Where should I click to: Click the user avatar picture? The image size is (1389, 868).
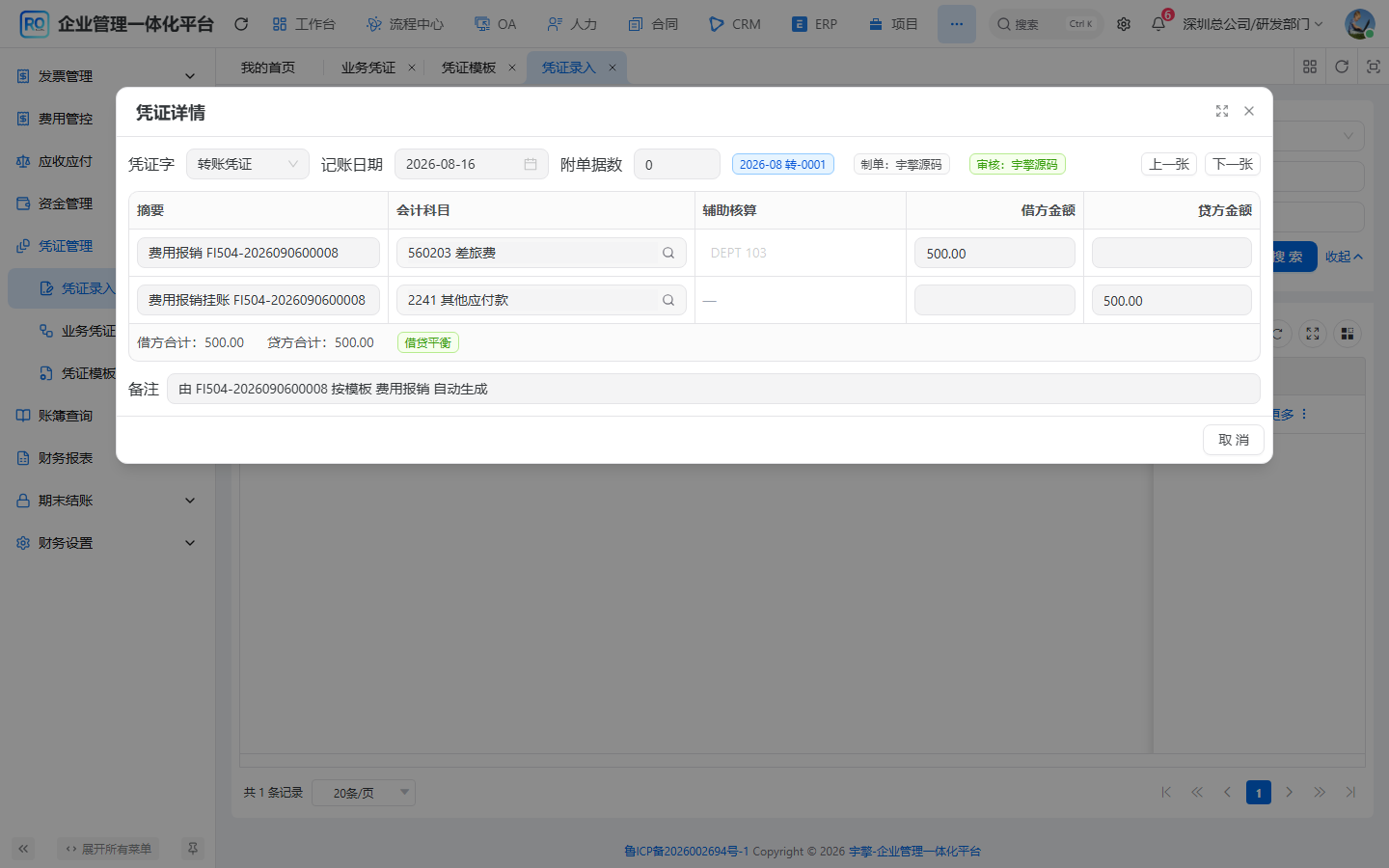(1359, 24)
